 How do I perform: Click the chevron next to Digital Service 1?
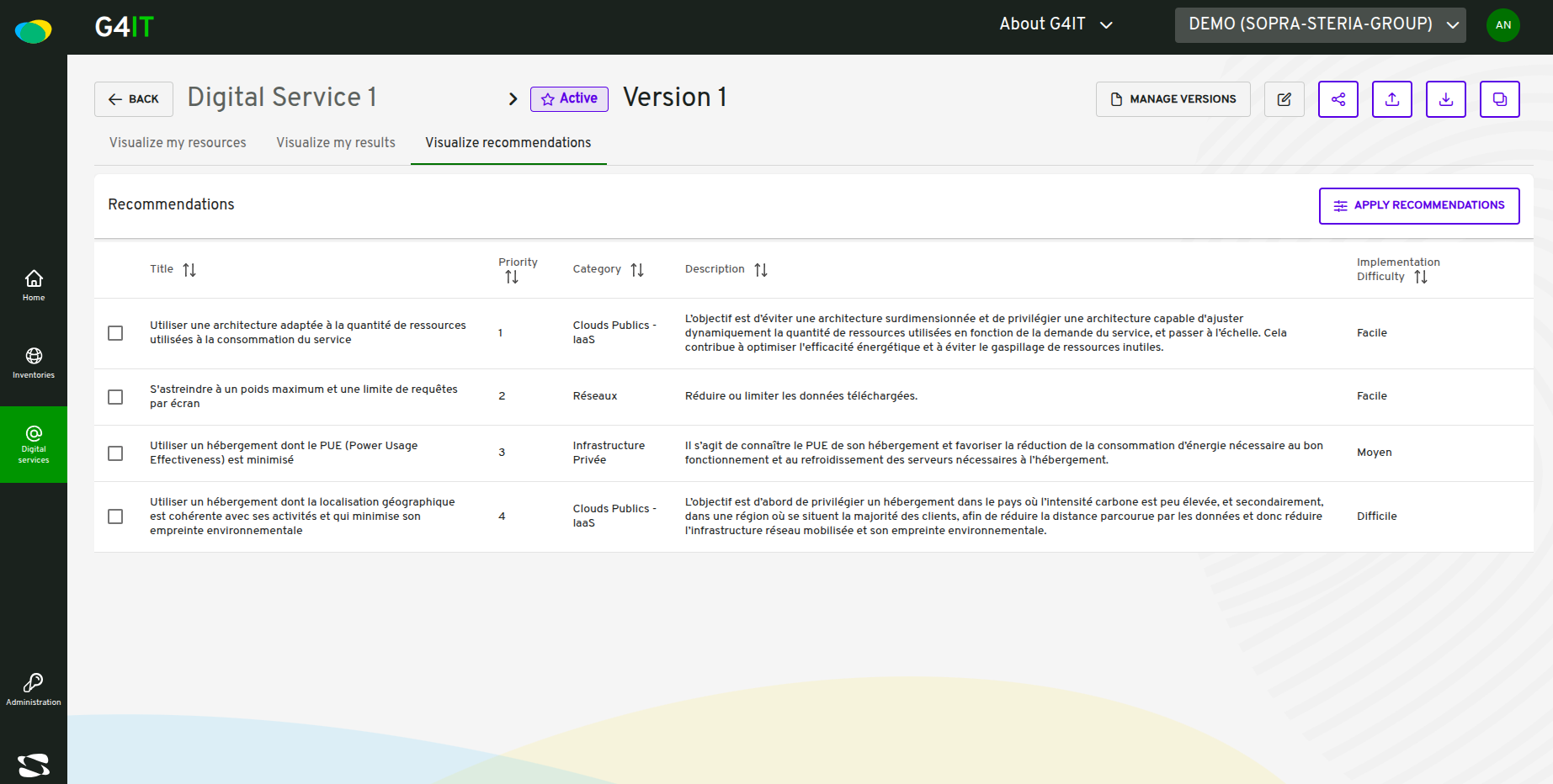tap(513, 99)
